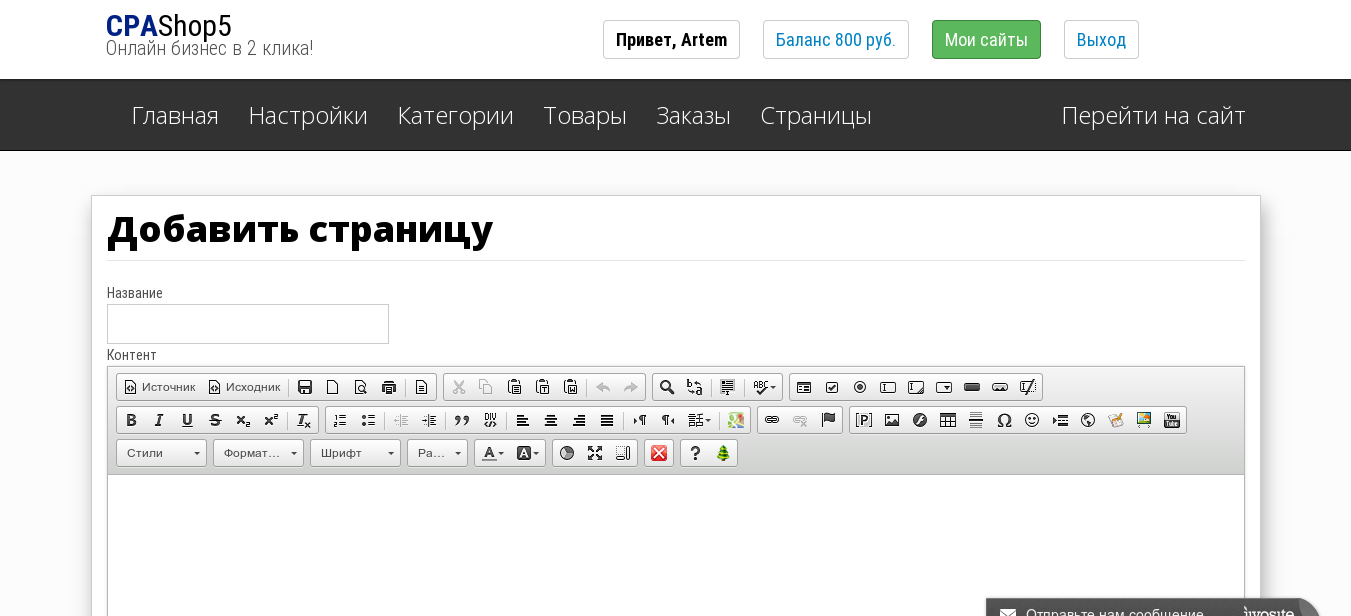Click the Remove Format icon
Screen dimensions: 1351x616
click(x=304, y=420)
